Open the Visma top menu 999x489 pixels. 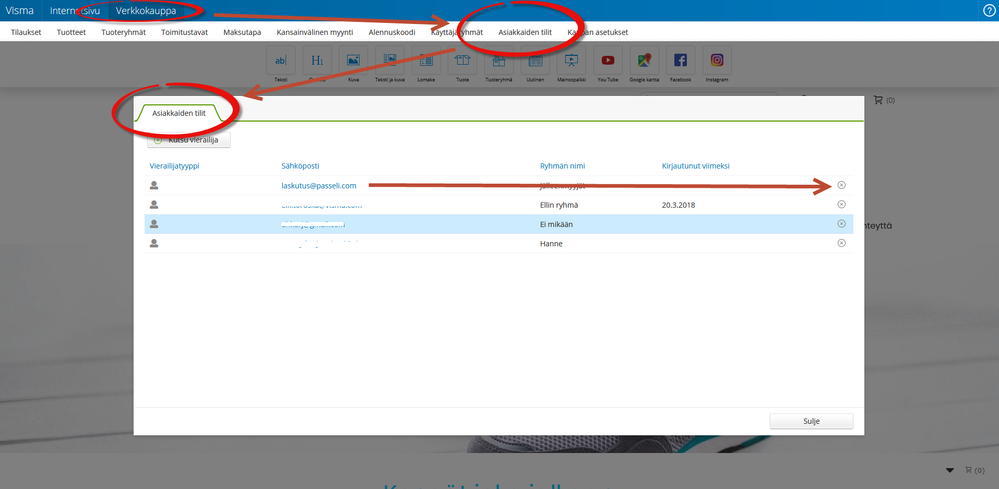(19, 10)
